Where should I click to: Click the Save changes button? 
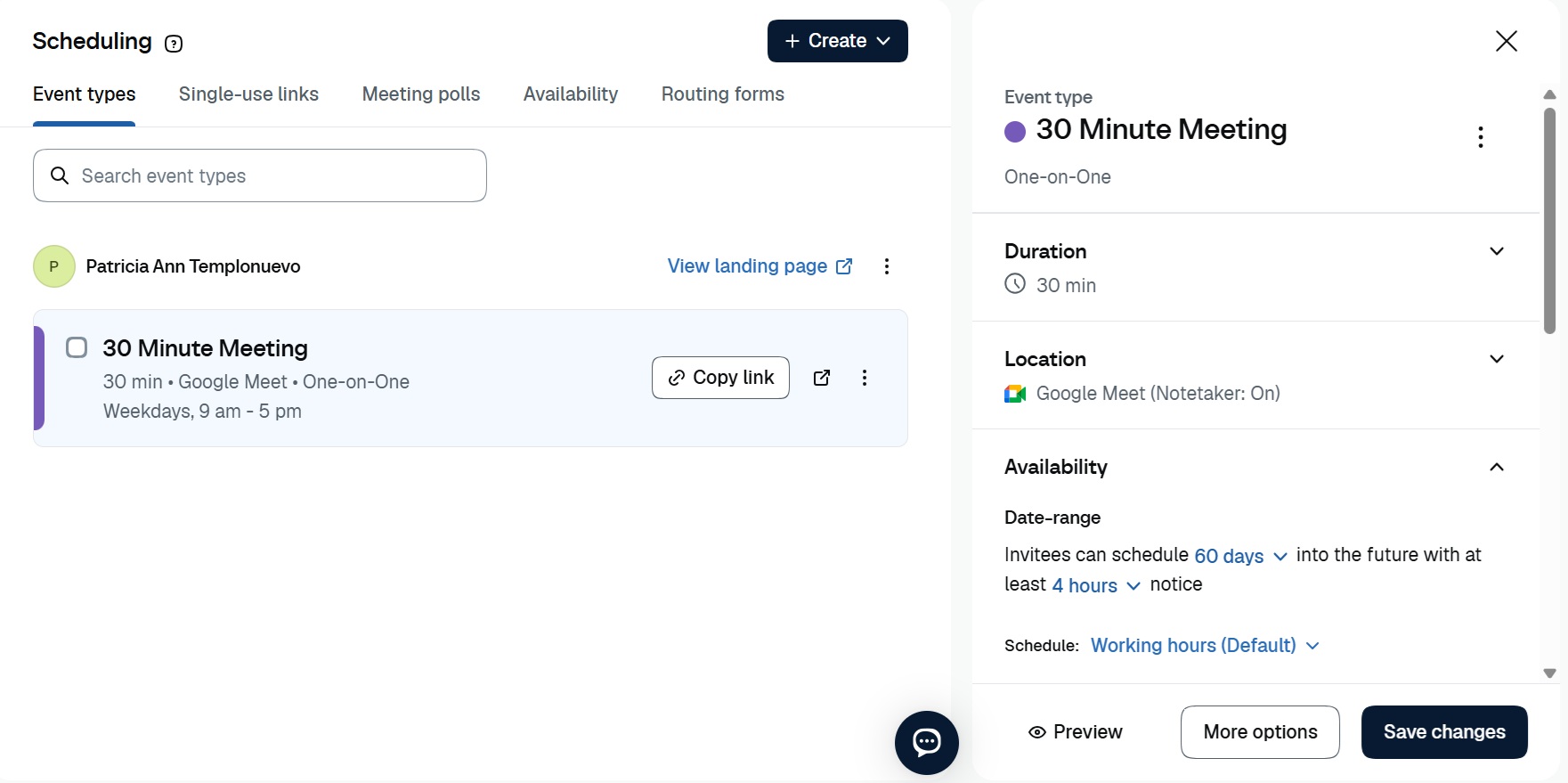point(1444,732)
